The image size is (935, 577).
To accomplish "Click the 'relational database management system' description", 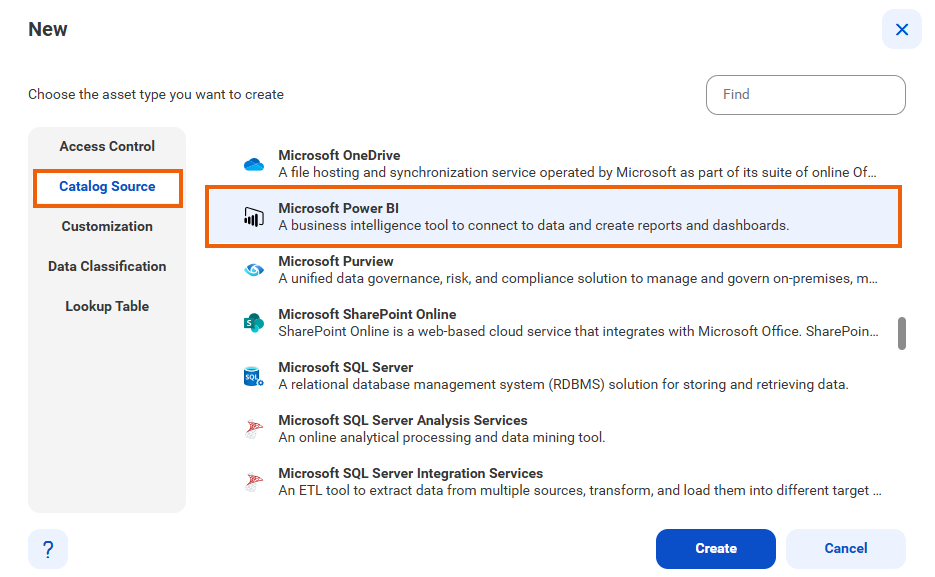I will 564,385.
